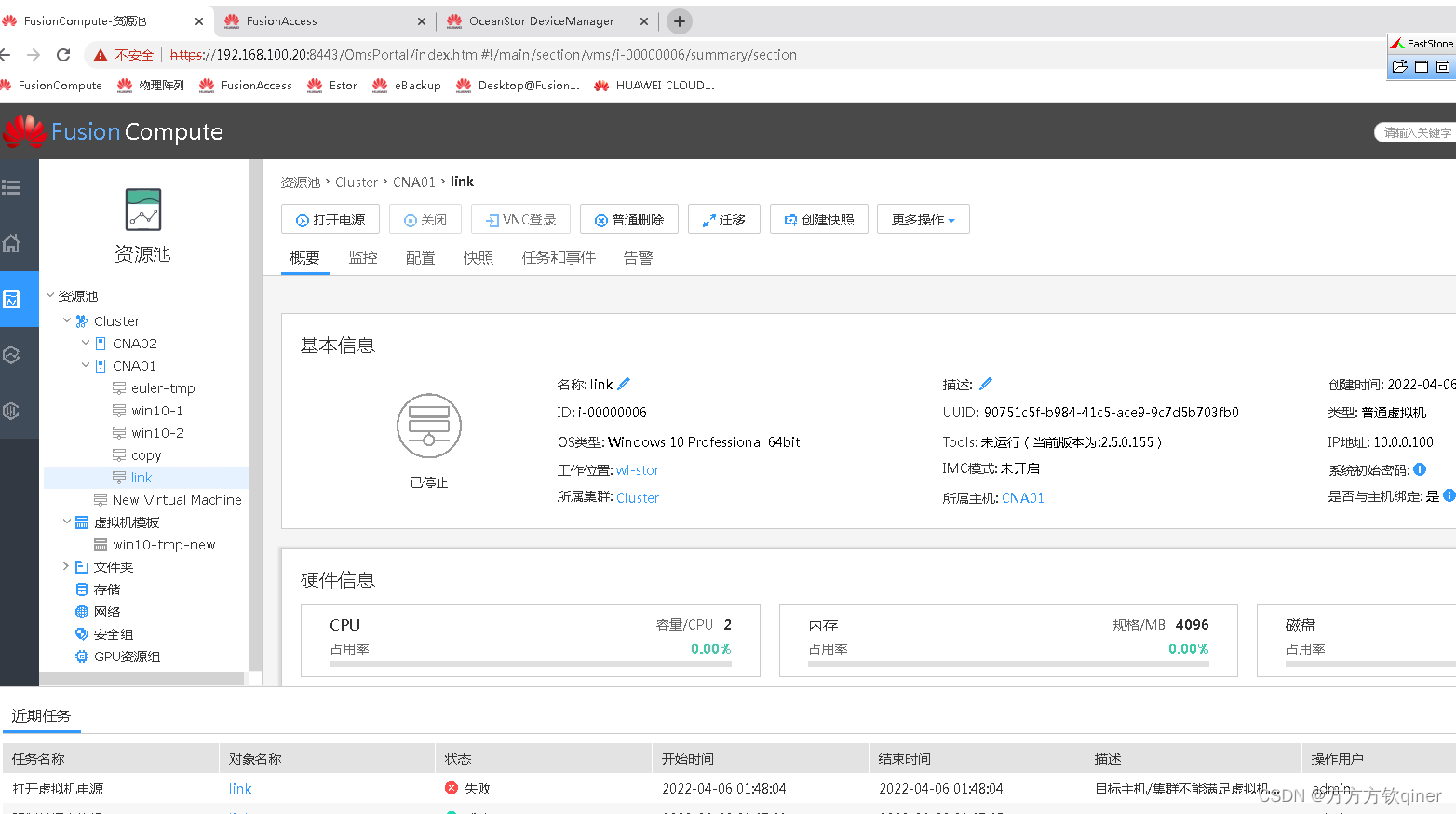This screenshot has height=814, width=1456.
Task: Click the not-secure warning icon
Action: [101, 55]
